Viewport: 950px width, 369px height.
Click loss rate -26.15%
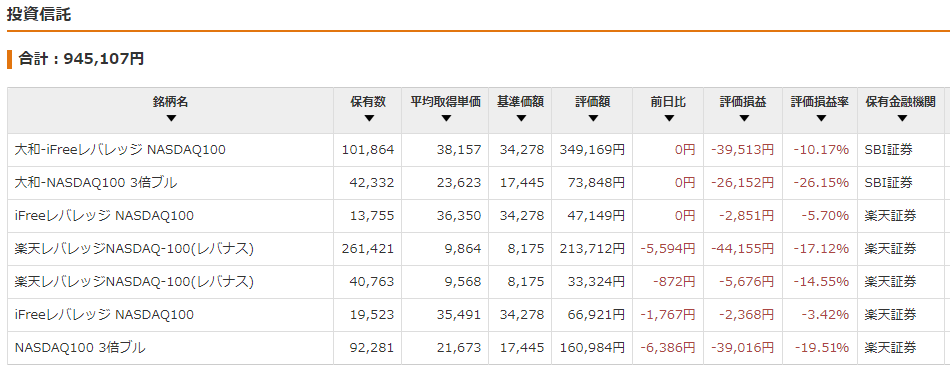822,182
